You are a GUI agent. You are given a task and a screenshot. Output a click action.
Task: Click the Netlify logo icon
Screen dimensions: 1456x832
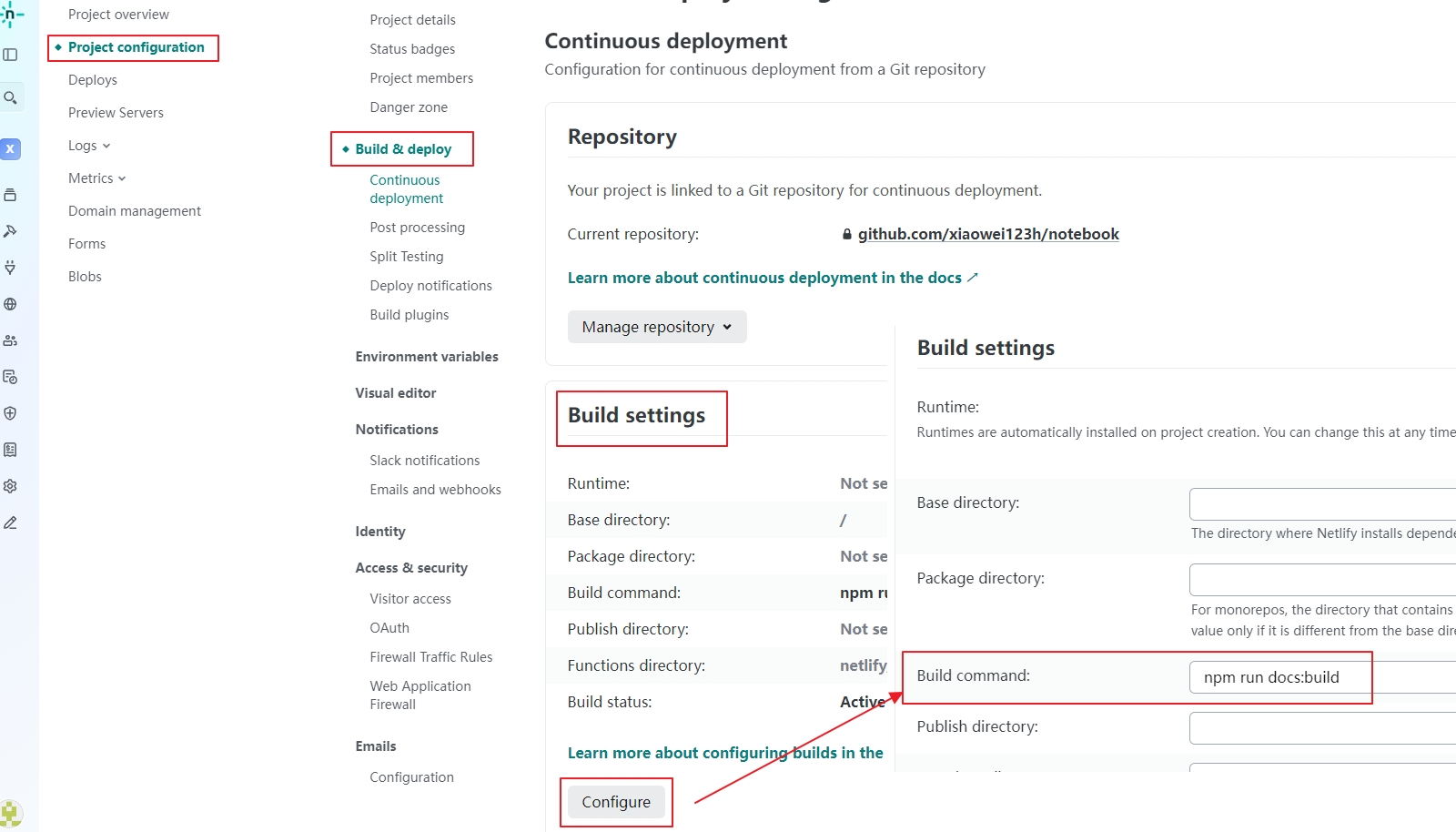tap(11, 14)
